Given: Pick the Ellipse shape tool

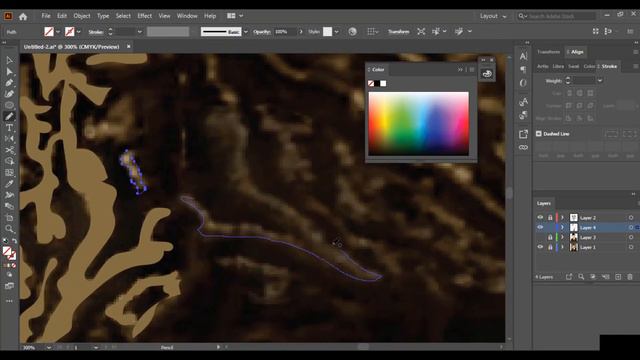Looking at the screenshot, I should pyautogui.click(x=9, y=105).
